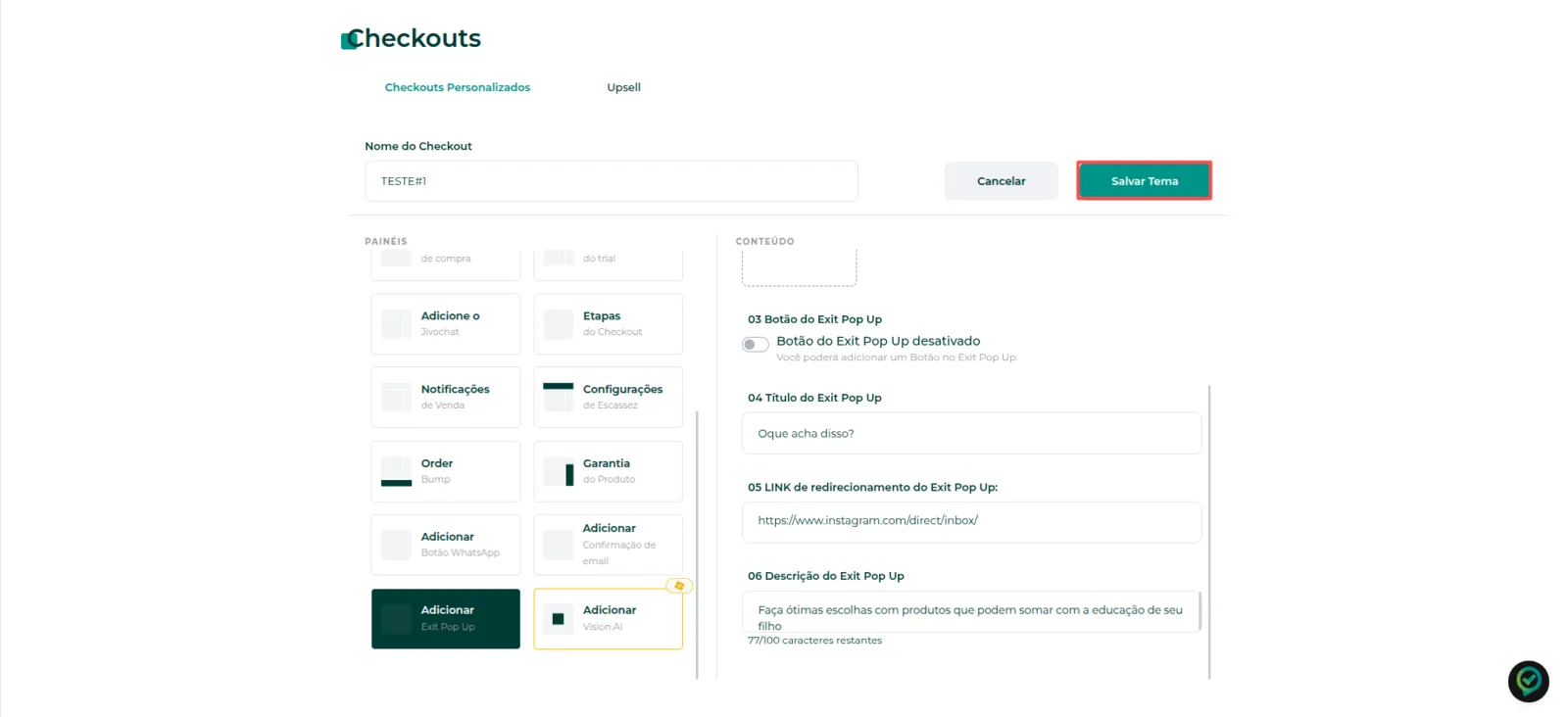Select the Notificações de Venda panel icon

396,397
